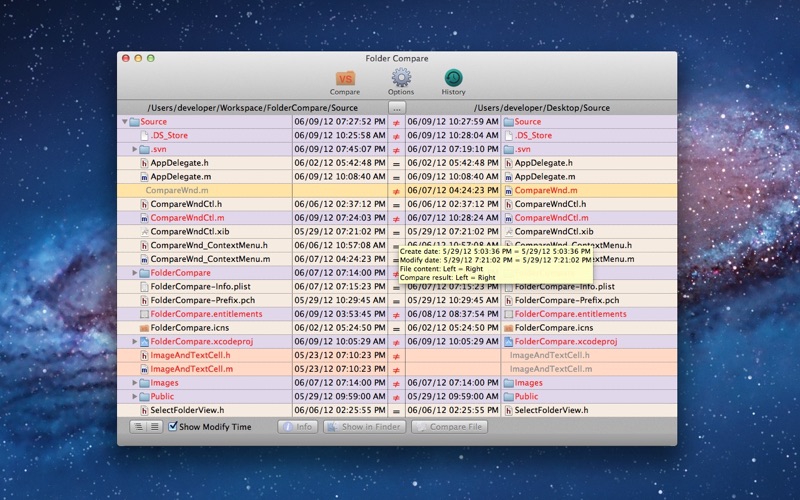Expand the Public folder on left
Screen dimensions: 800x500
coord(135,396)
